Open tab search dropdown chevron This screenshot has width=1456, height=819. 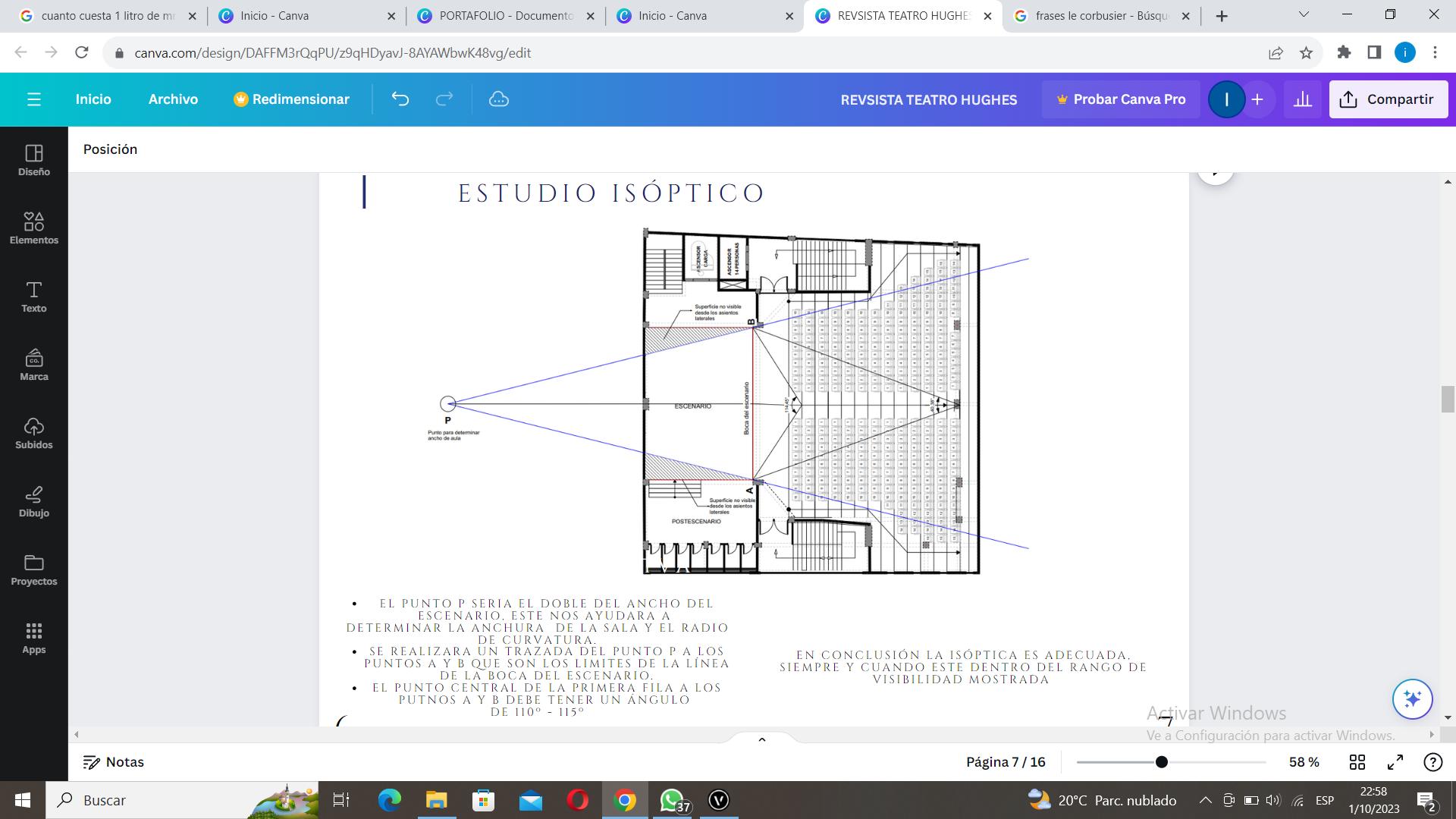[x=1304, y=14]
